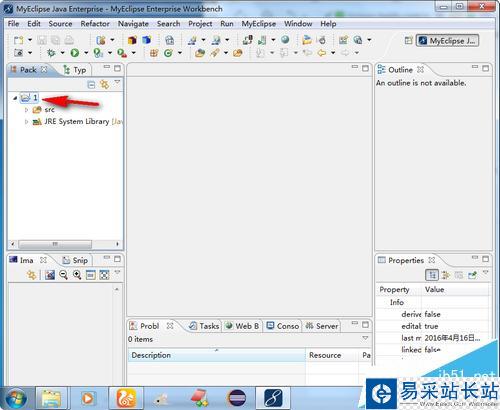Open Package Explorer view menu triangle
Viewport: 500px width, 410px height.
click(117, 82)
